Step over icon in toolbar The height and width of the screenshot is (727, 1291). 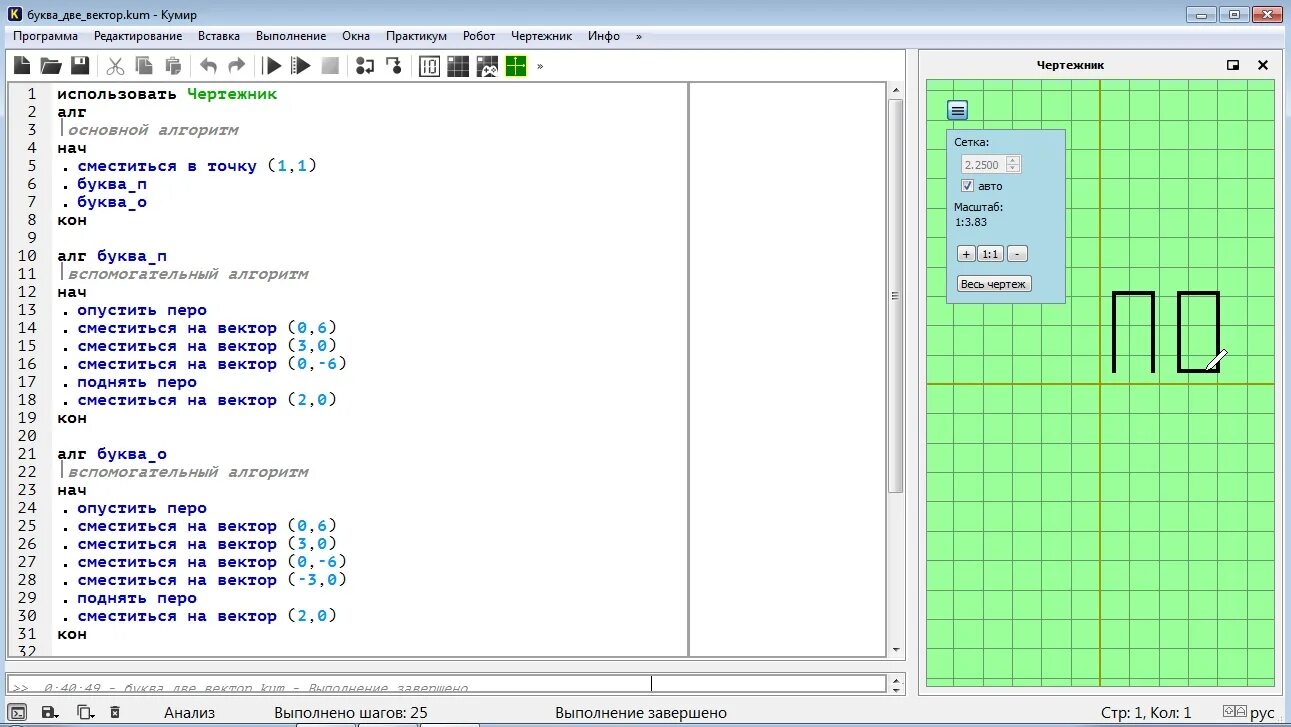pyautogui.click(x=365, y=66)
